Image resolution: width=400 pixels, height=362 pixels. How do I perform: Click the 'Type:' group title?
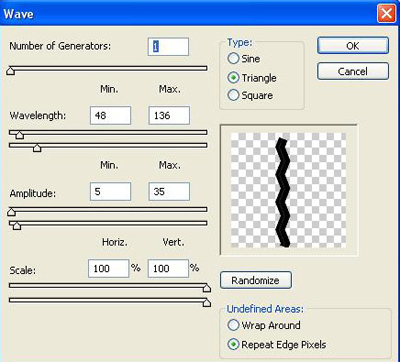point(240,43)
